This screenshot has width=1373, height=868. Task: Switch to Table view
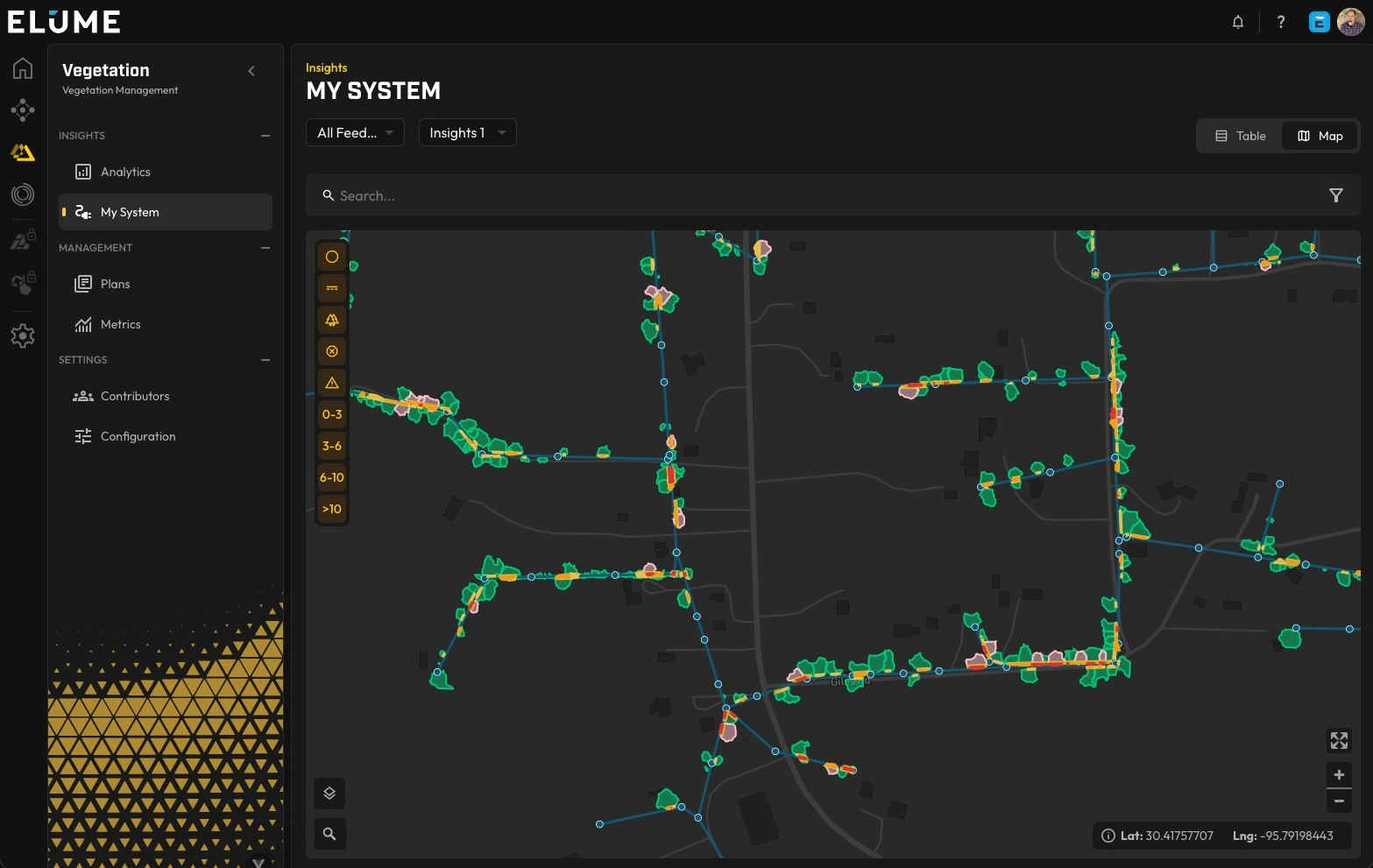coord(1240,136)
